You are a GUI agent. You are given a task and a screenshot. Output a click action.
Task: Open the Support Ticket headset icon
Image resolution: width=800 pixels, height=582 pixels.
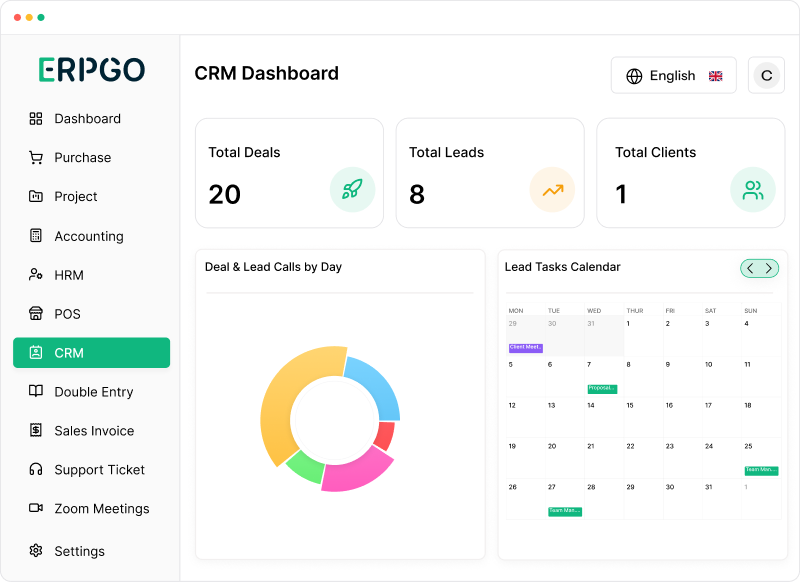pyautogui.click(x=36, y=469)
